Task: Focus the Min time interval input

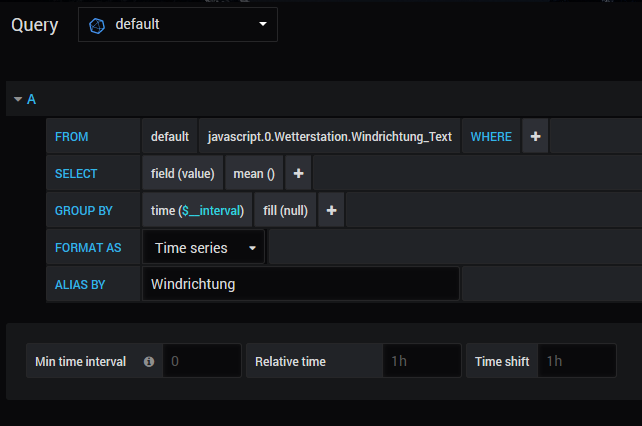Action: click(202, 361)
